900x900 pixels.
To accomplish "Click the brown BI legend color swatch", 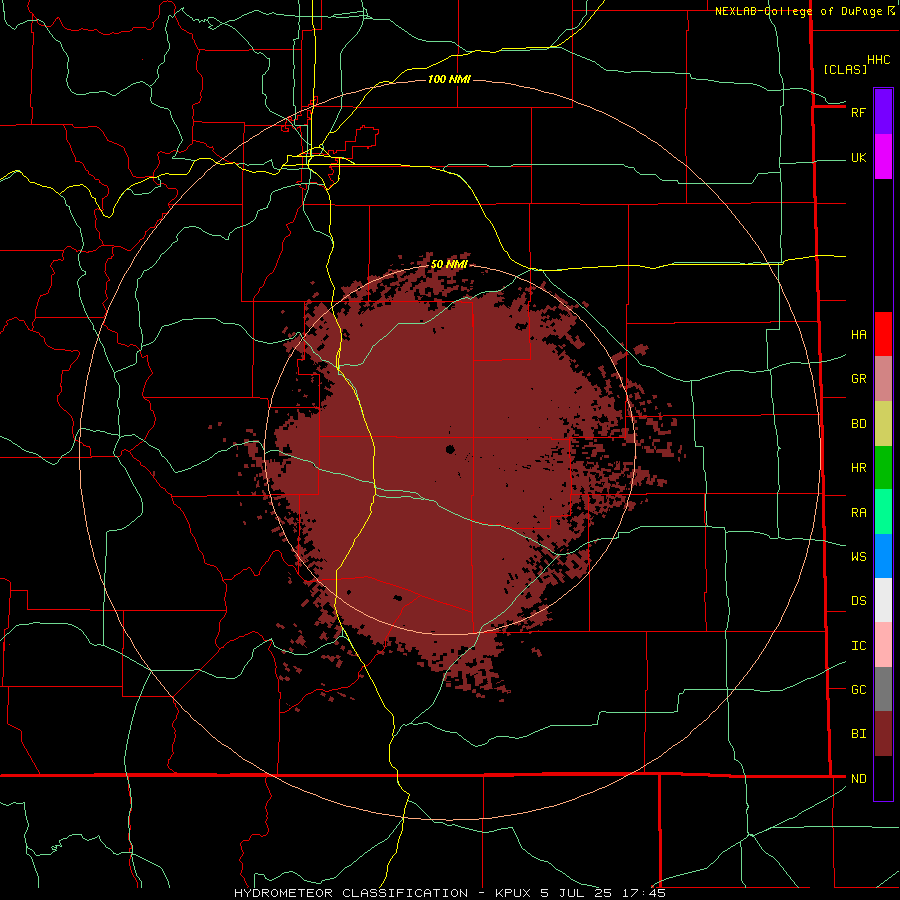I will (883, 734).
